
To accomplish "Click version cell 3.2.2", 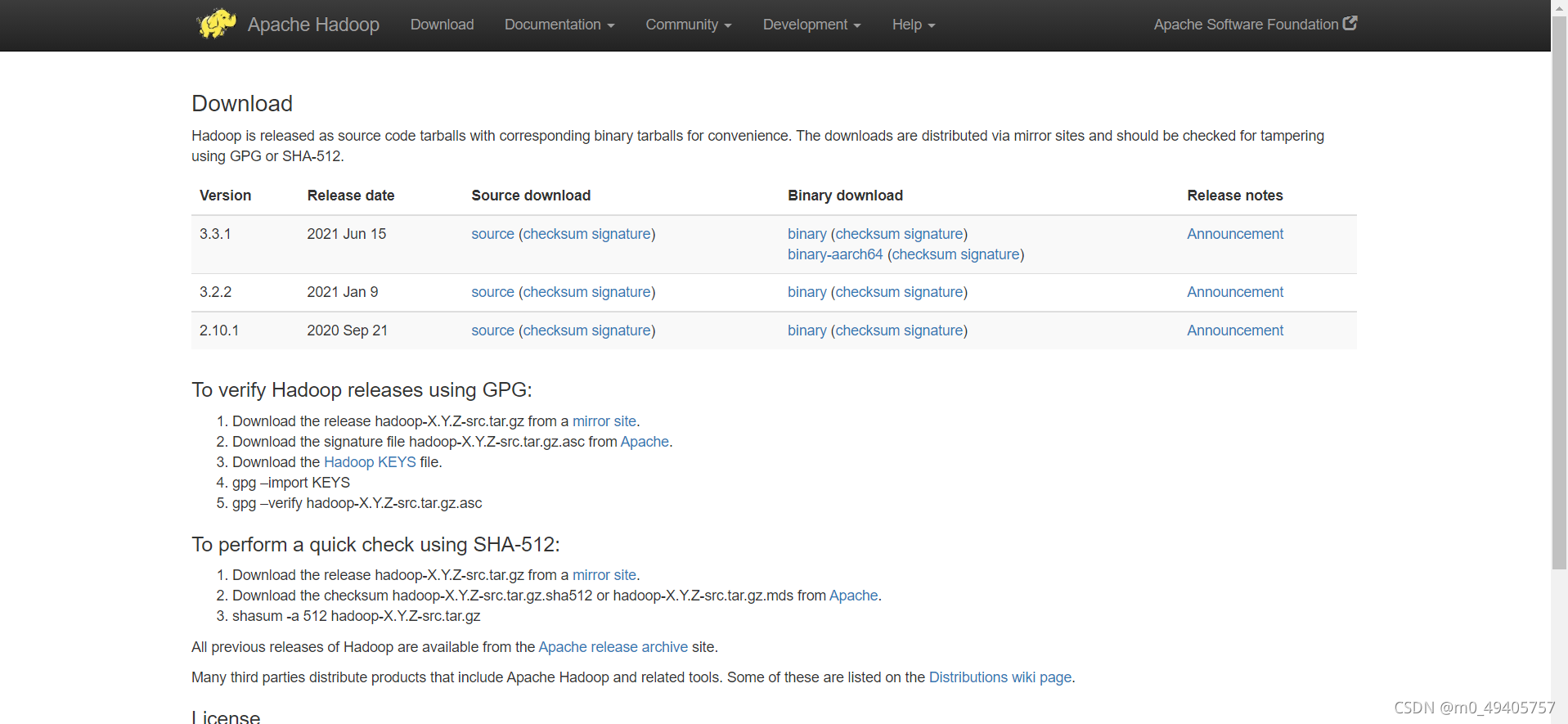I will pos(215,292).
